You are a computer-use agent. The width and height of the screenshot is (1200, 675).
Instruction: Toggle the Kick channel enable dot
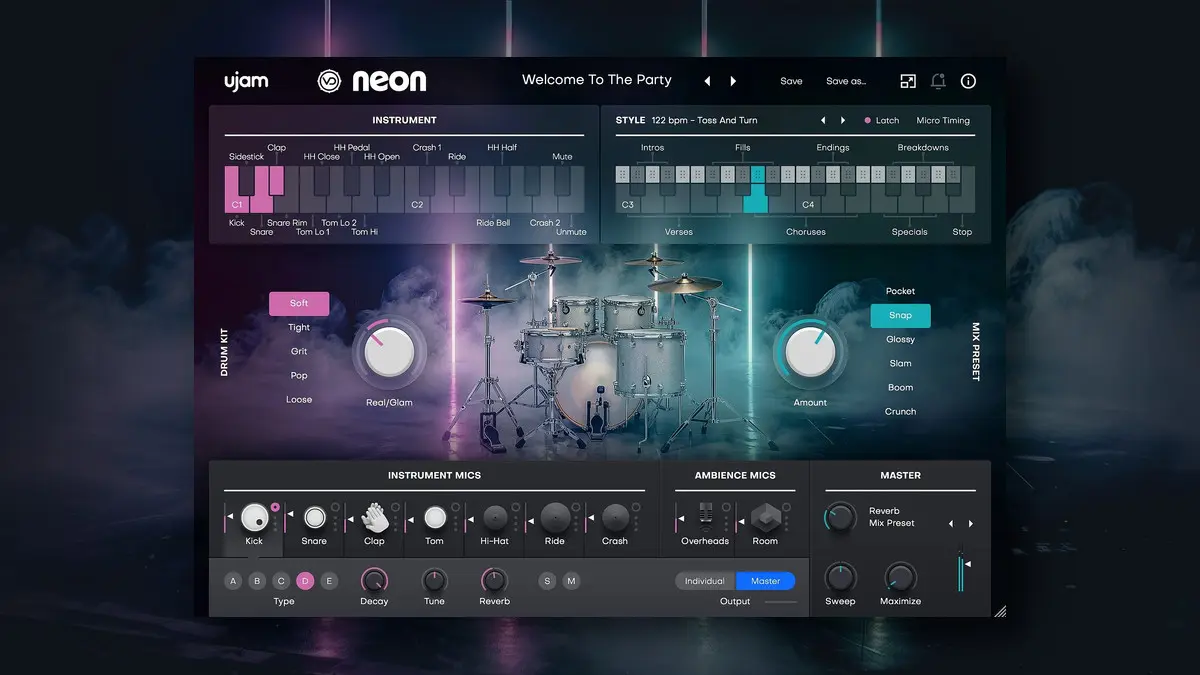(x=275, y=507)
